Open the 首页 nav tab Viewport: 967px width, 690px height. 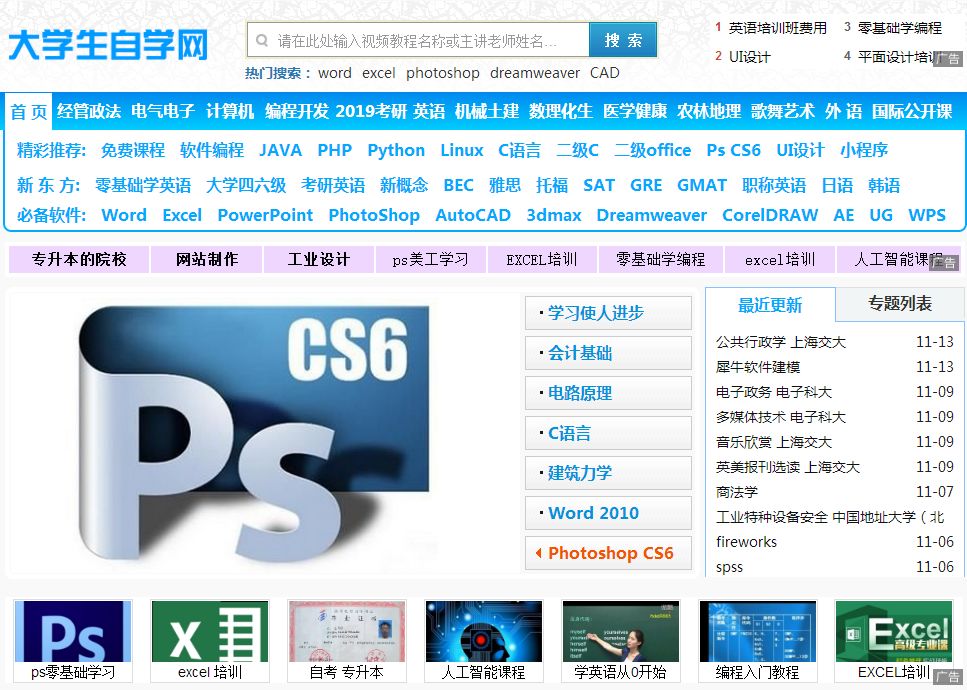pos(28,112)
